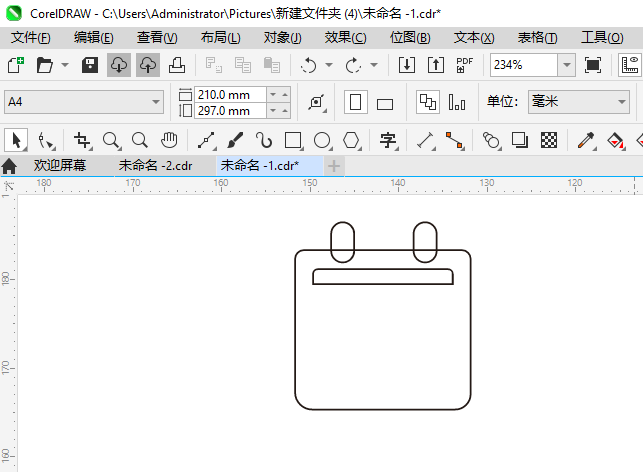643x472 pixels.
Task: Expand the Undo history dropdown arrow
Action: (x=329, y=65)
